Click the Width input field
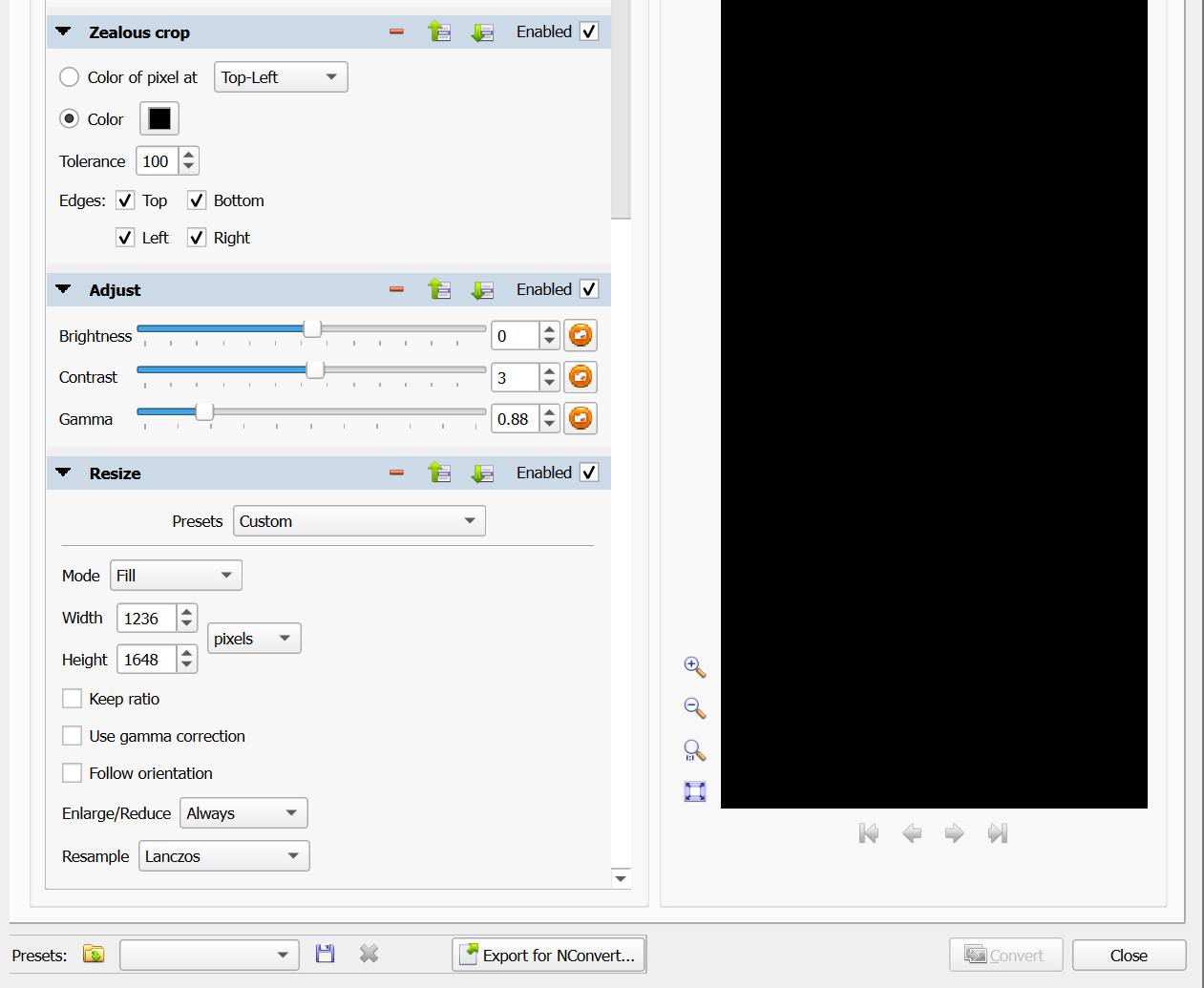The image size is (1204, 988). (146, 619)
